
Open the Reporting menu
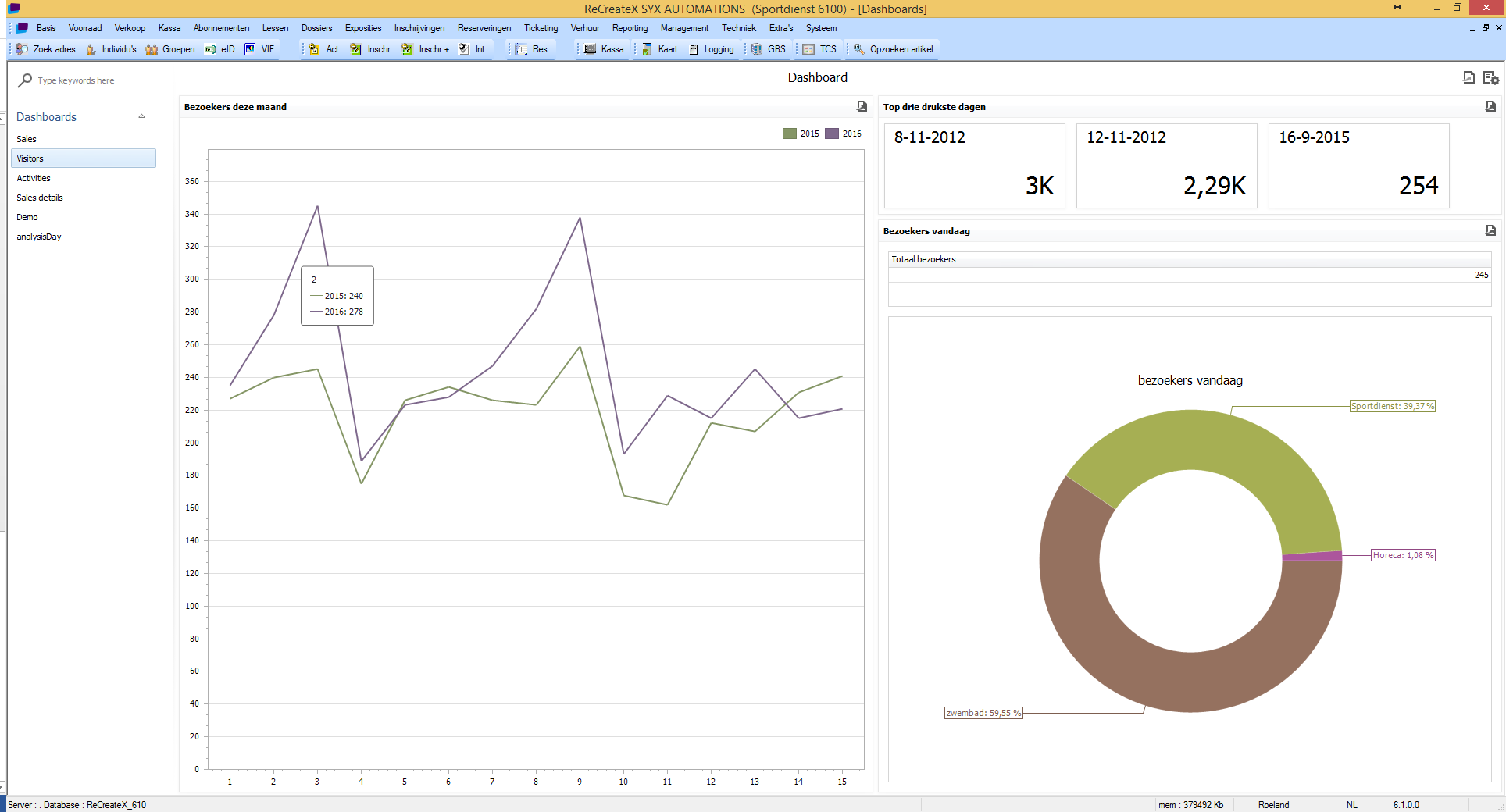tap(630, 28)
